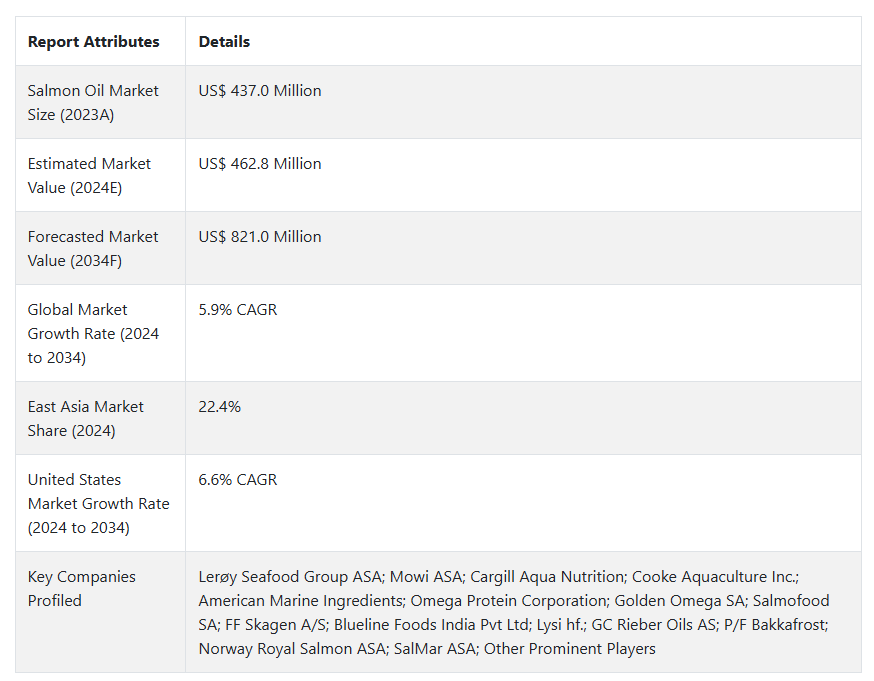Click the Report Attributes column header
Viewport: 874px width, 681px height.
[93, 42]
